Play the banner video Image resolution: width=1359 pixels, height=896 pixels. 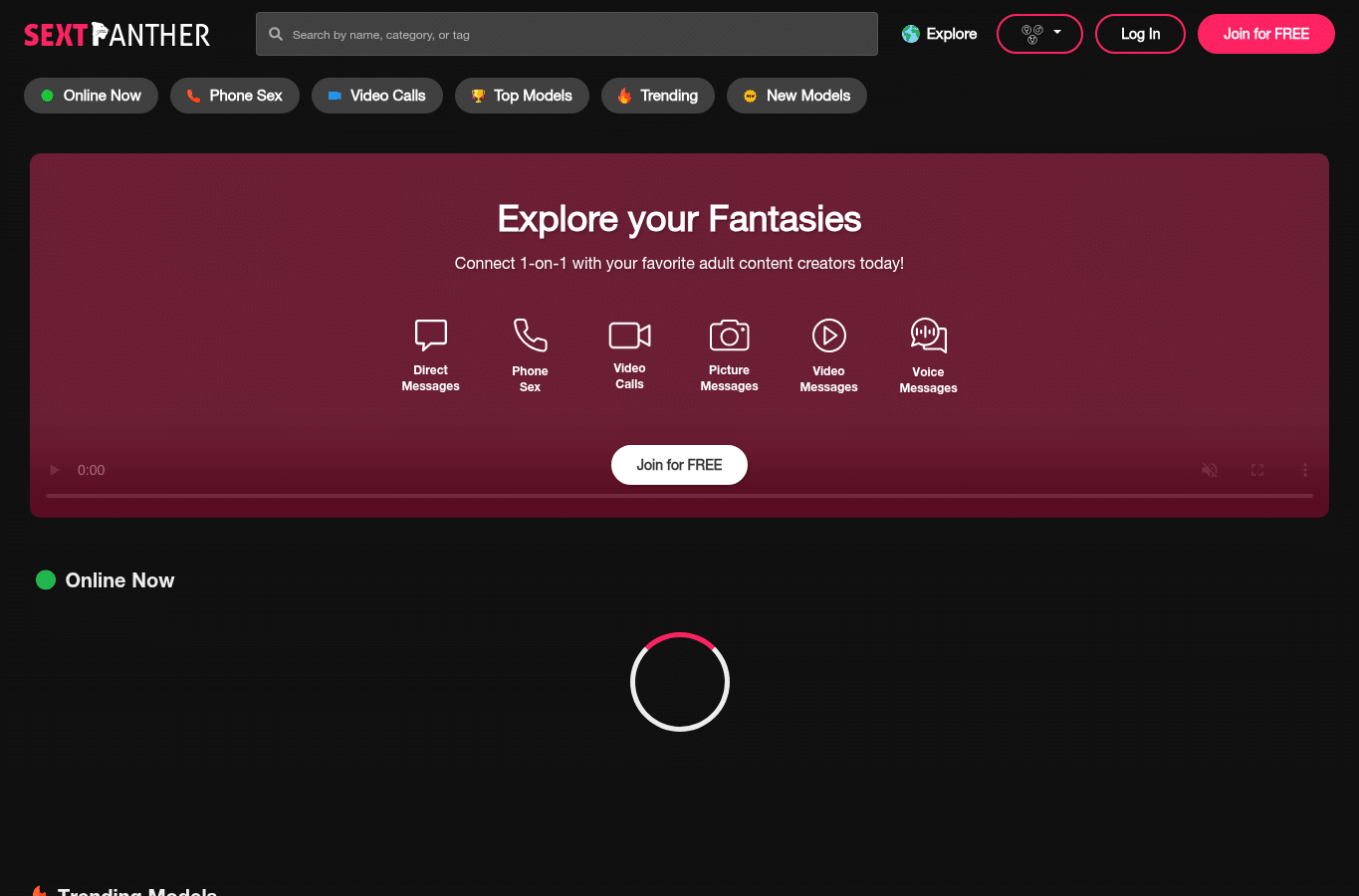55,470
